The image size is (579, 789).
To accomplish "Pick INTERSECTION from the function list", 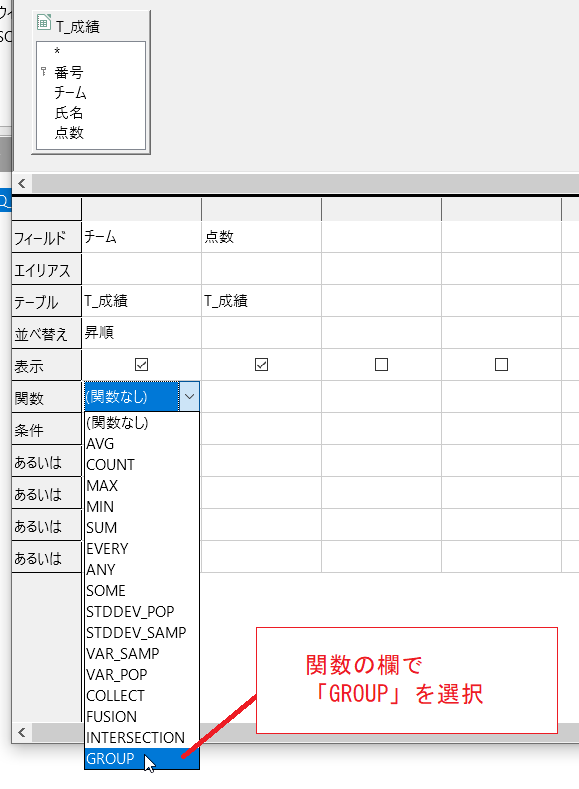I will click(141, 737).
